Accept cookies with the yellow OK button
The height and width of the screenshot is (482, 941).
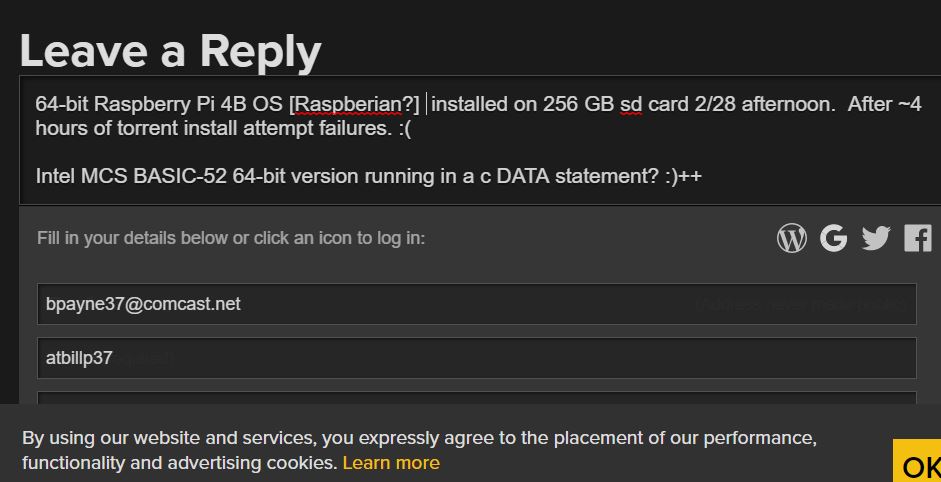pos(917,461)
